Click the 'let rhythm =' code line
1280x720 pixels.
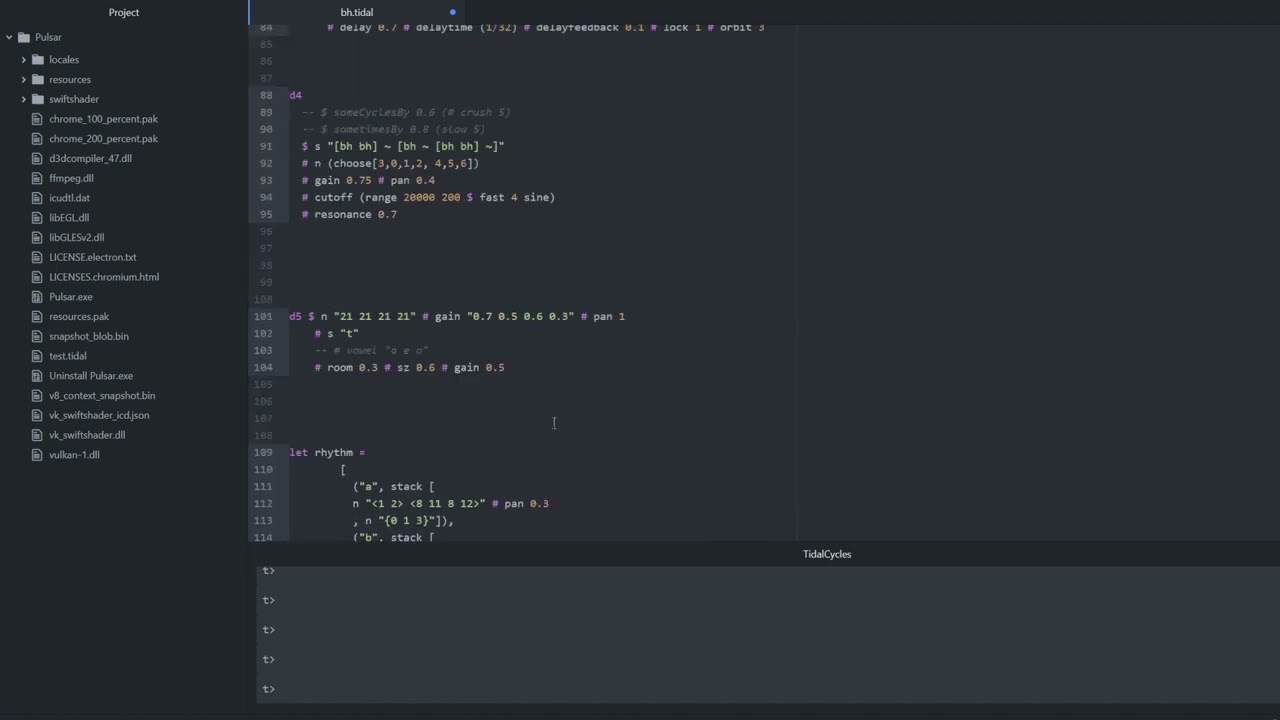[x=327, y=452]
